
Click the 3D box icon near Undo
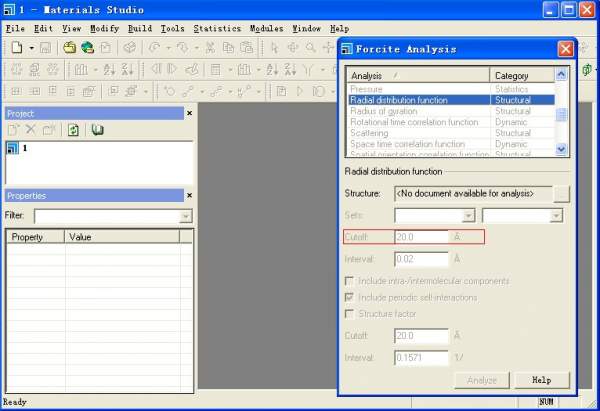pos(130,48)
